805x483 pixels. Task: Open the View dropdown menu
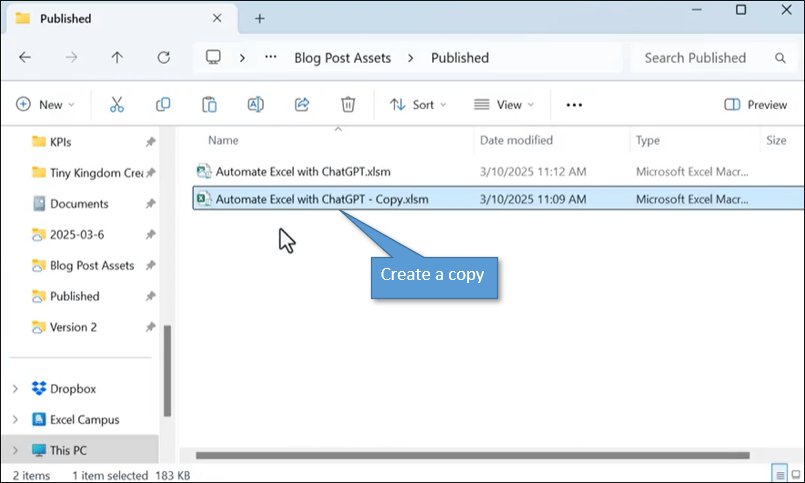point(503,104)
